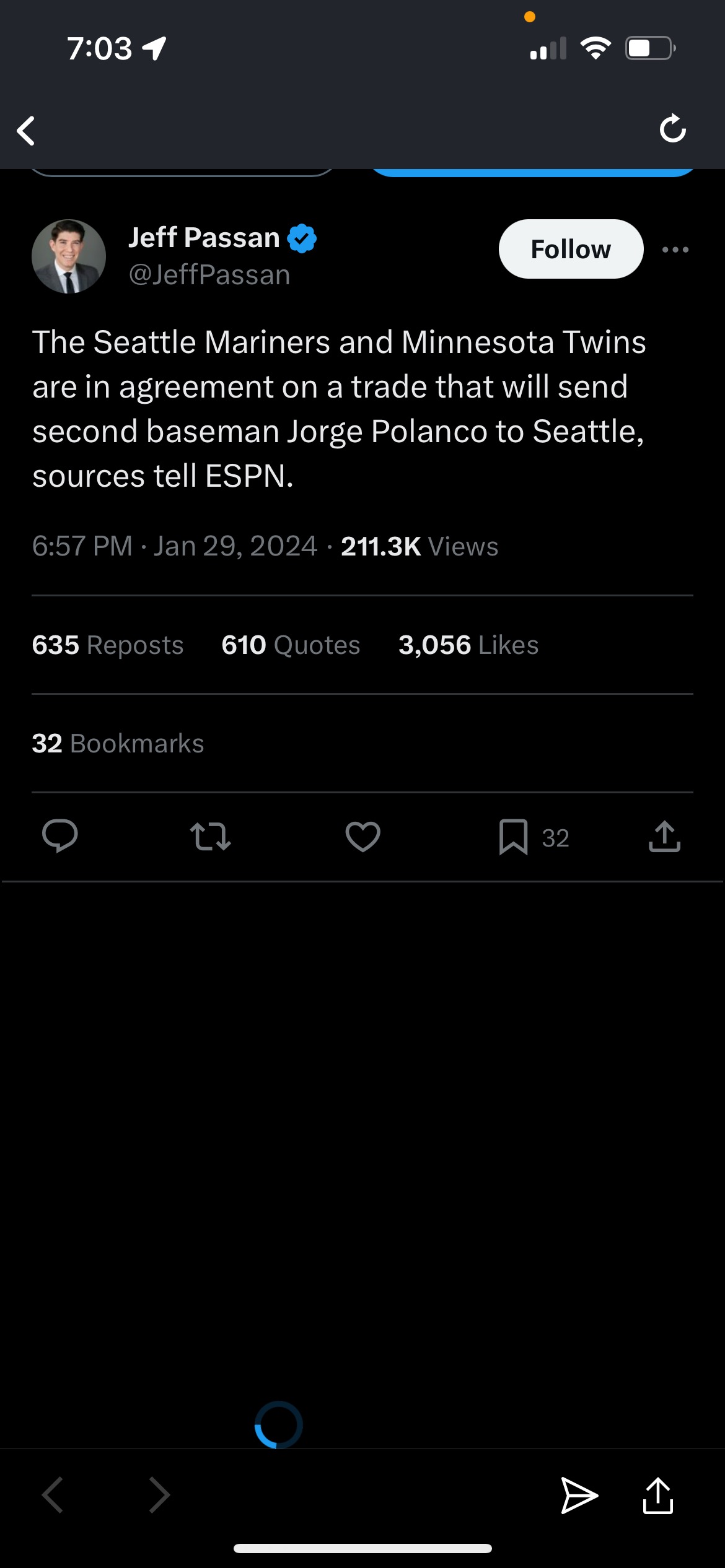Image resolution: width=725 pixels, height=1568 pixels.
Task: Tap the Jeff Passan display name
Action: (x=204, y=238)
